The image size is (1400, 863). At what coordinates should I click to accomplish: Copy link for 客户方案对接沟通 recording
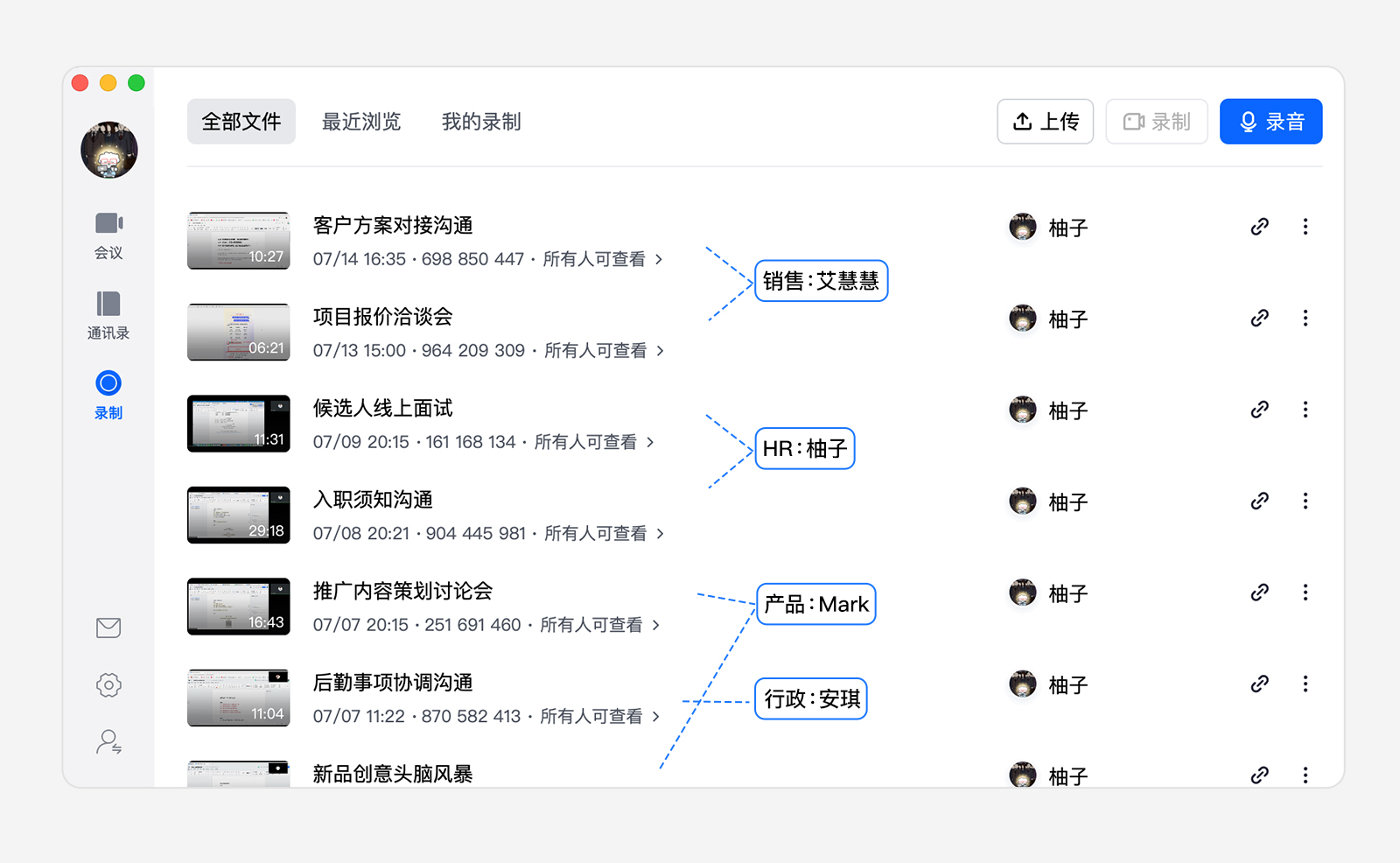click(1259, 227)
